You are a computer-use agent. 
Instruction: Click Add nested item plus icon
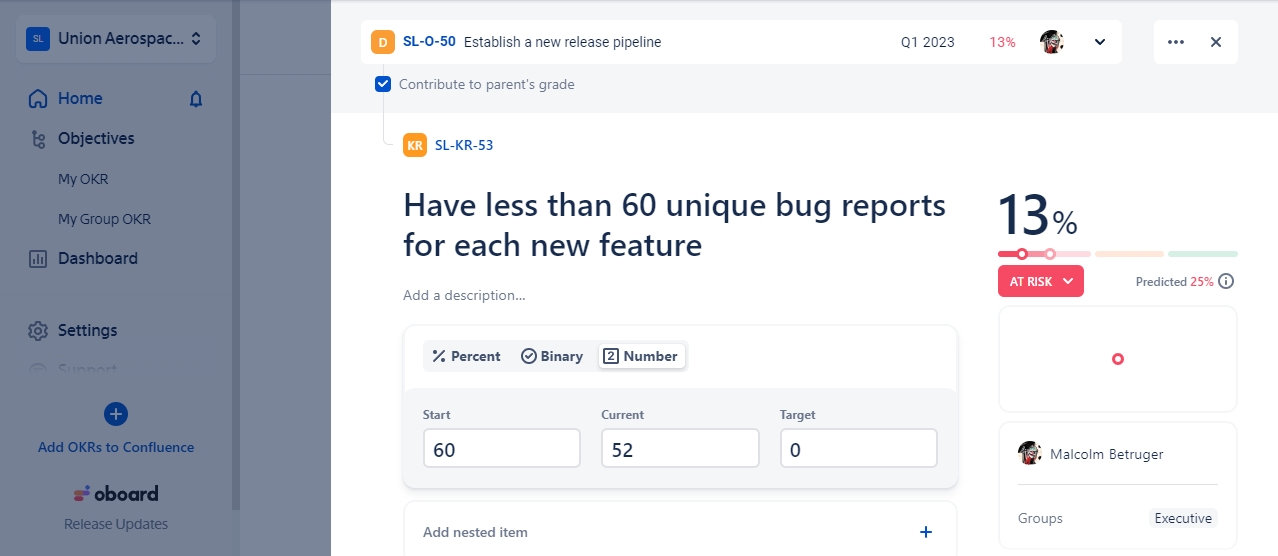(926, 532)
